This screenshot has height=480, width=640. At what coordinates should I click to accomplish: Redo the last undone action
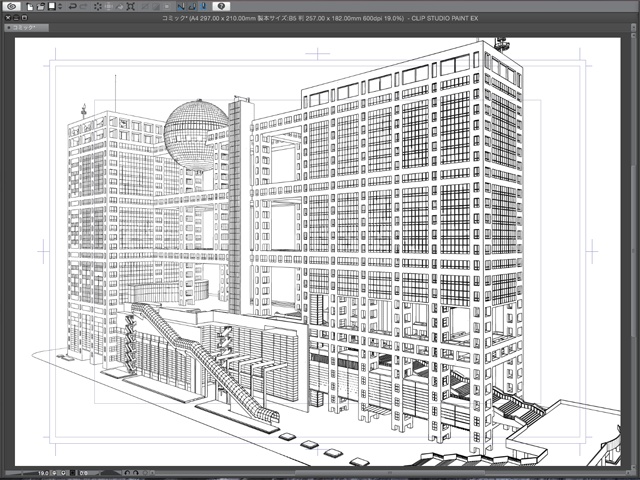pyautogui.click(x=84, y=7)
